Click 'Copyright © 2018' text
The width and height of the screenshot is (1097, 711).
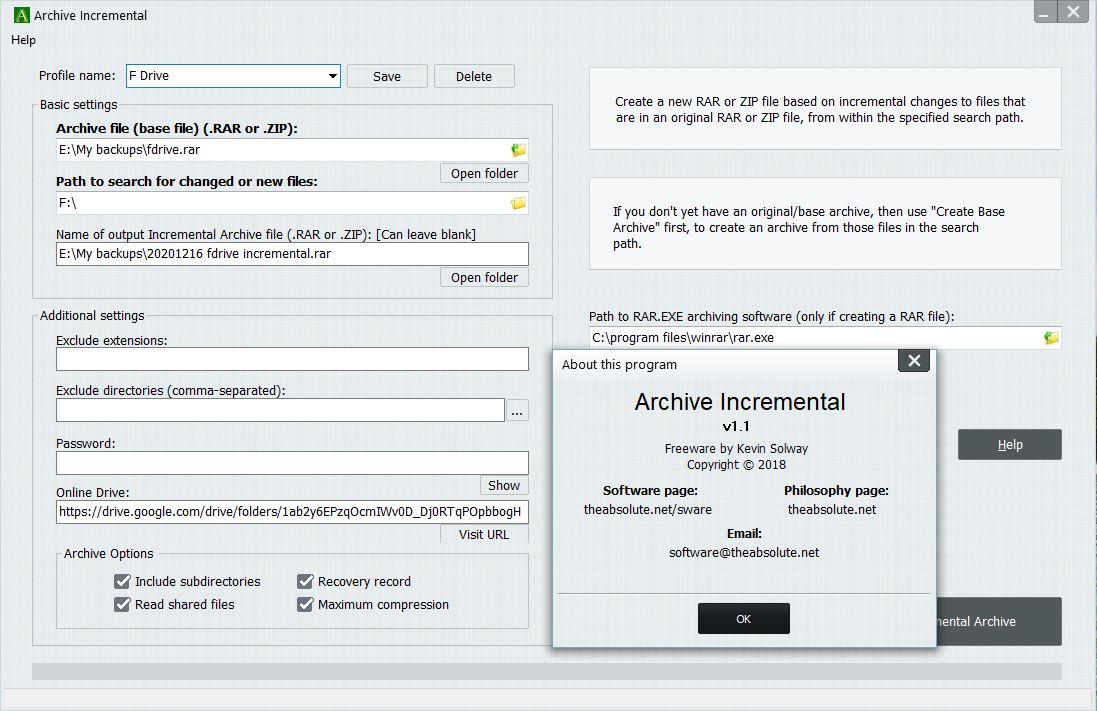click(736, 465)
